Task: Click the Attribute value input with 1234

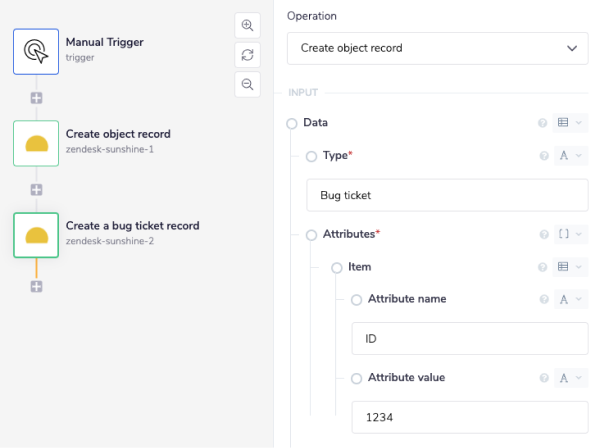Action: coord(469,417)
